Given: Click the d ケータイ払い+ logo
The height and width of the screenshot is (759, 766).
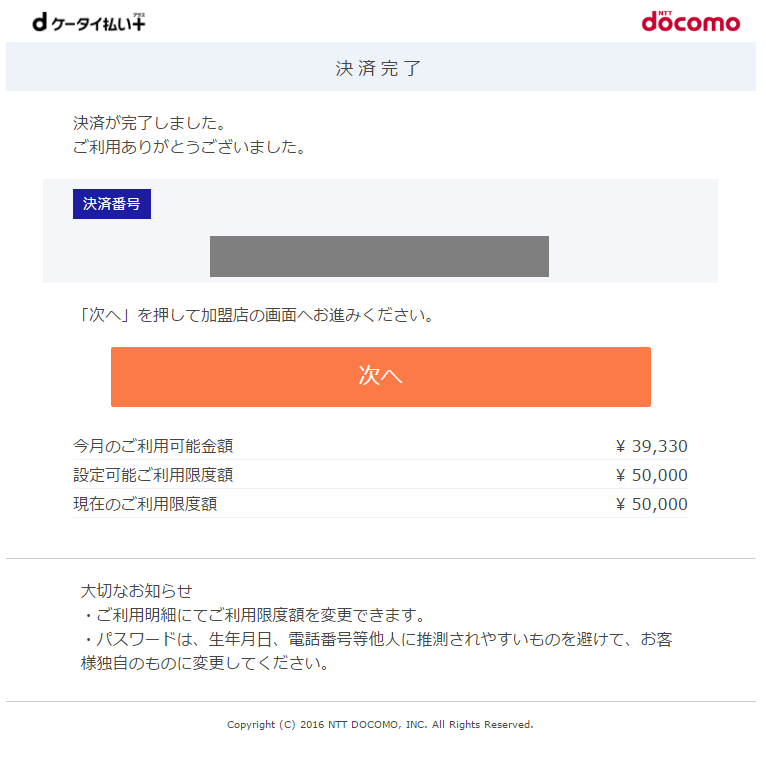Looking at the screenshot, I should tap(89, 22).
